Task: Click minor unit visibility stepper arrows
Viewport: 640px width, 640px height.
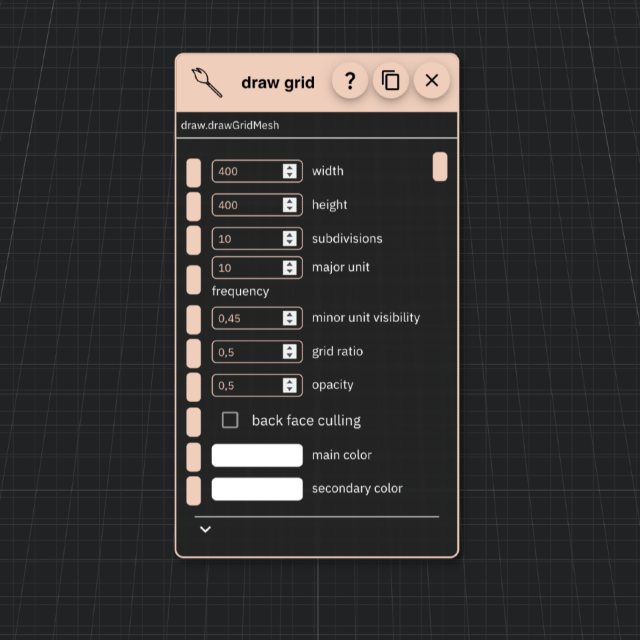Action: tap(290, 318)
